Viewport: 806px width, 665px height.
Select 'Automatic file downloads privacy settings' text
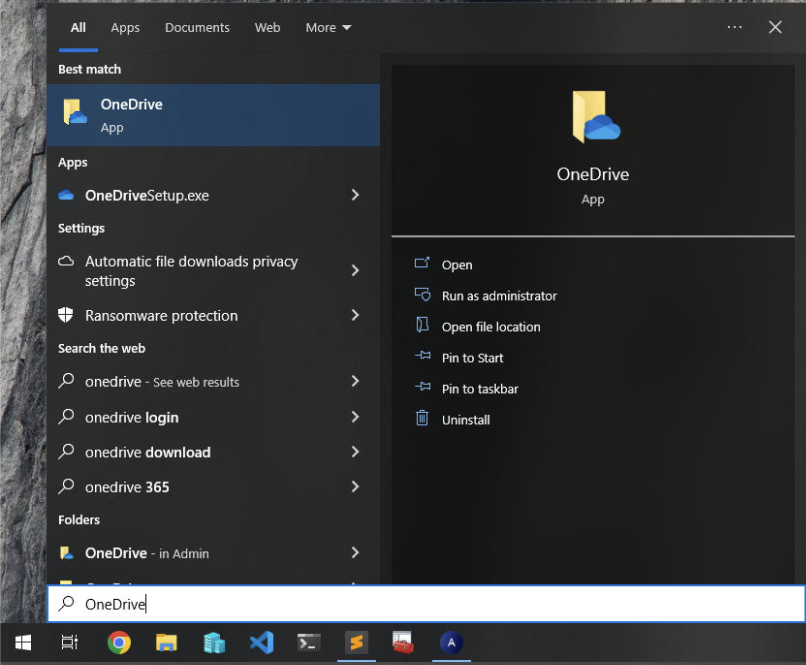[191, 271]
